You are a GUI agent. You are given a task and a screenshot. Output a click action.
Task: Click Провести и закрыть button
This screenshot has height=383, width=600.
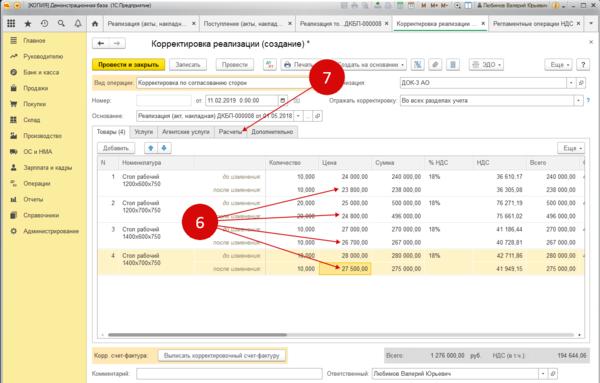(x=129, y=65)
